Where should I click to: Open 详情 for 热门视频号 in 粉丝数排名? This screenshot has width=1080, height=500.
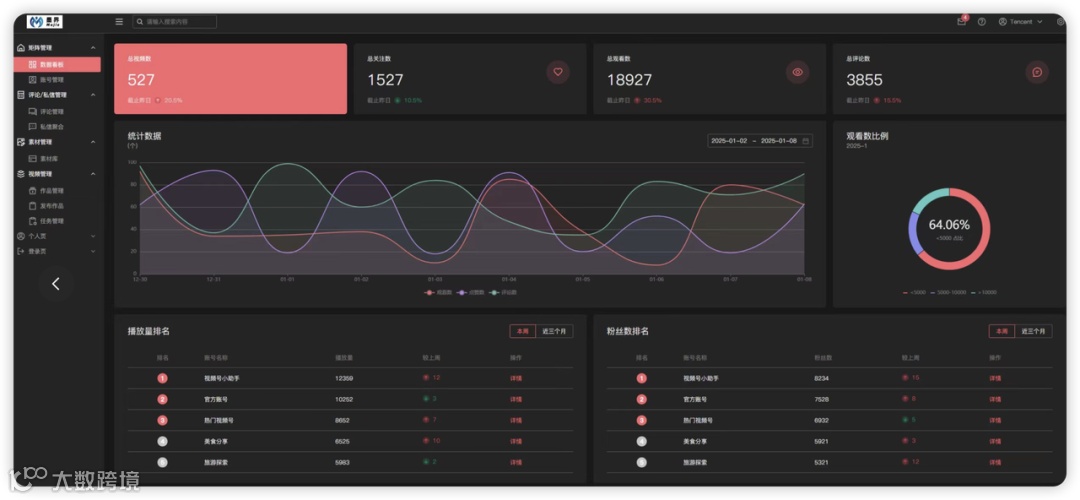pos(995,420)
